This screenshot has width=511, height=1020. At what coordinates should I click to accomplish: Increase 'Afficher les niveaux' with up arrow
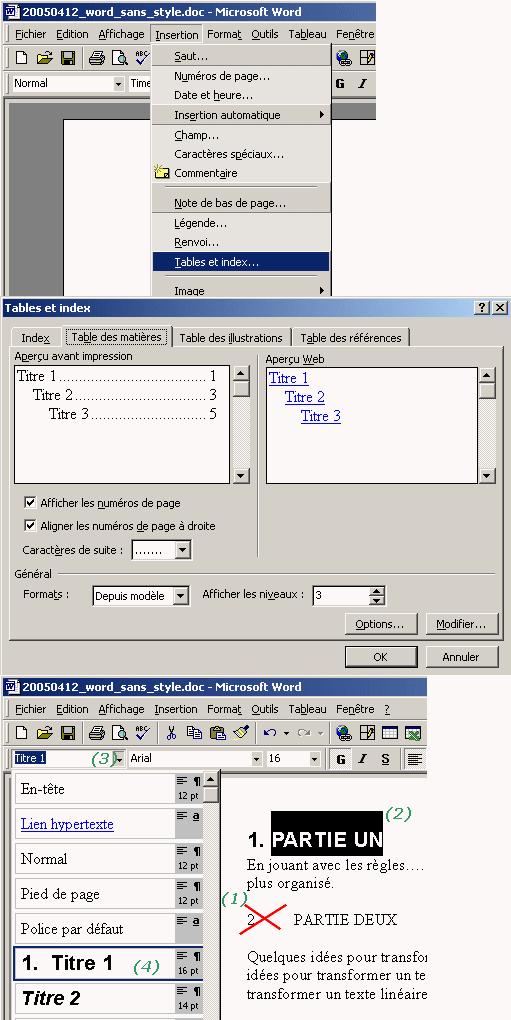click(377, 591)
